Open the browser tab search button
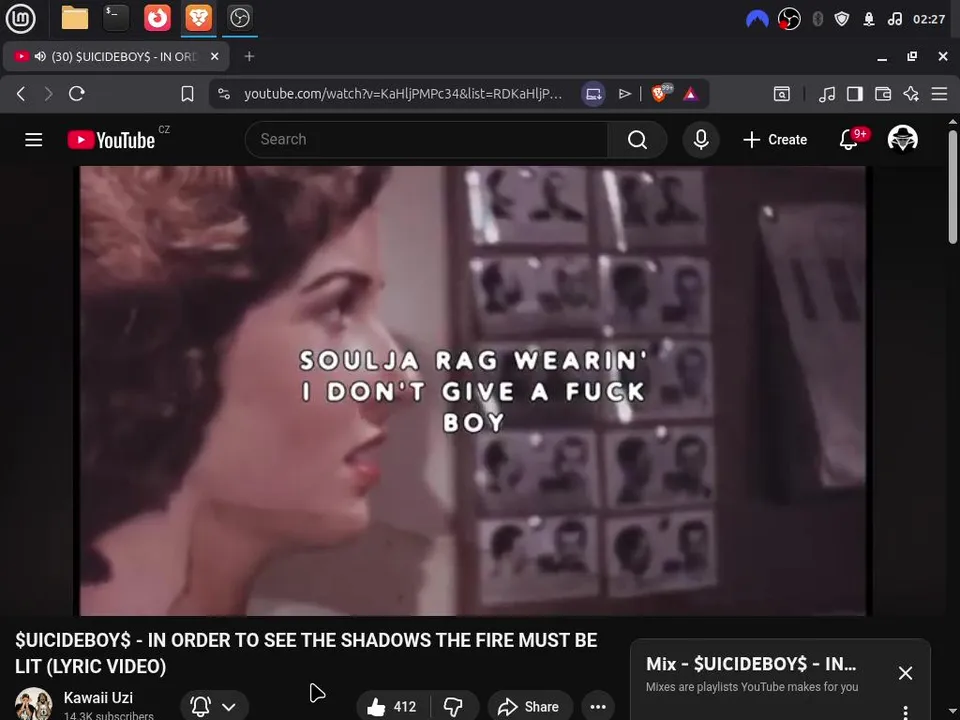The image size is (960, 720). pyautogui.click(x=782, y=94)
